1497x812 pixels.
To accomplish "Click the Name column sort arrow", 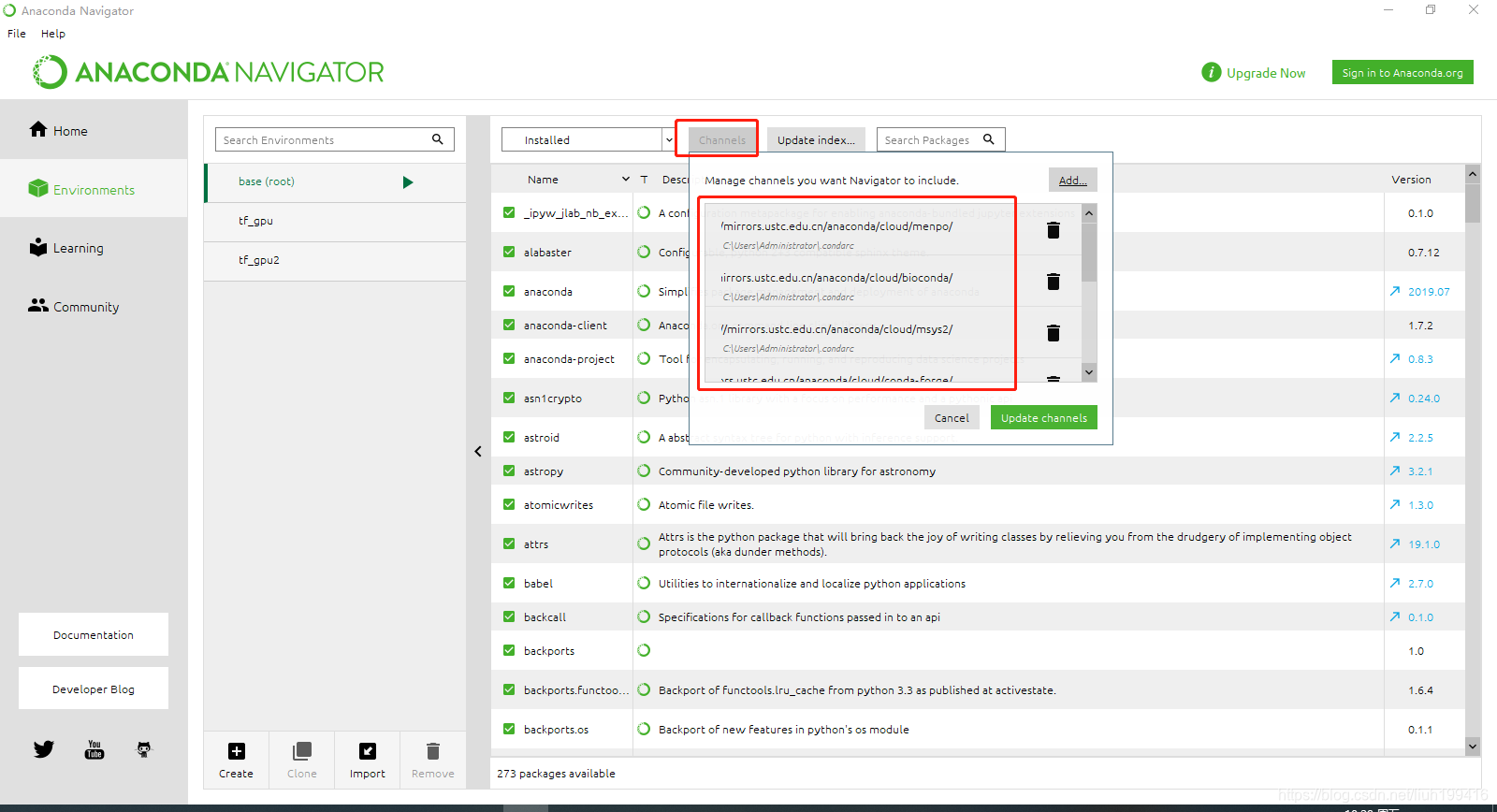I will (626, 179).
